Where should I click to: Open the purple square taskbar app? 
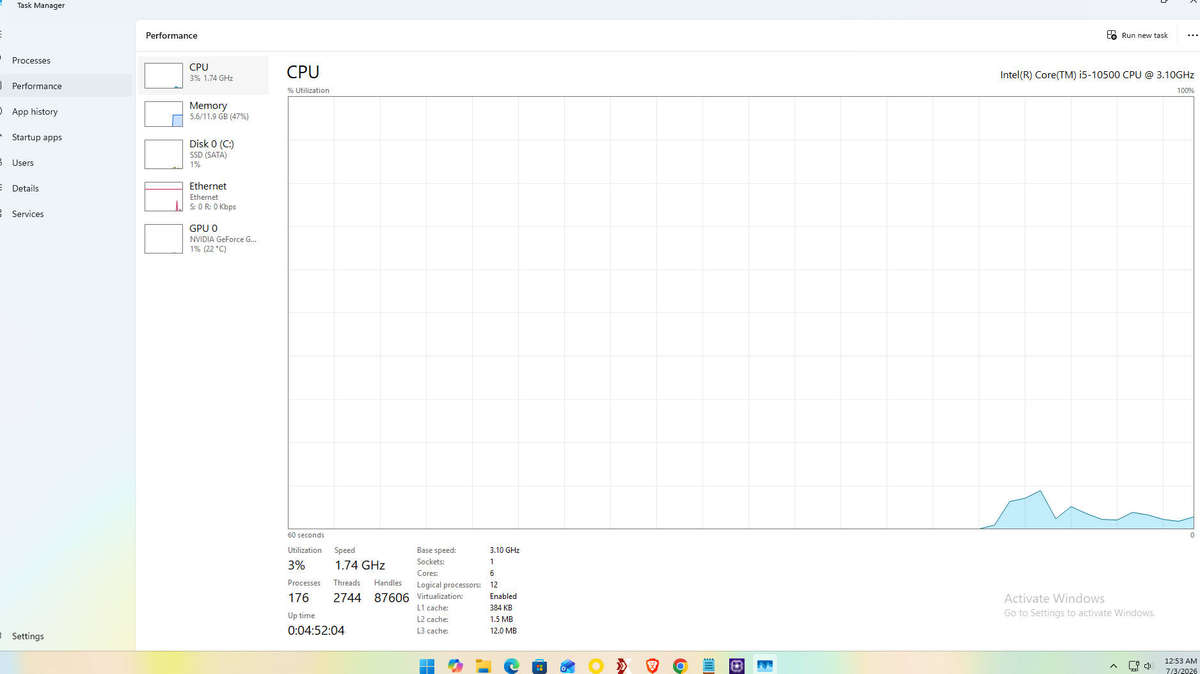click(x=737, y=665)
